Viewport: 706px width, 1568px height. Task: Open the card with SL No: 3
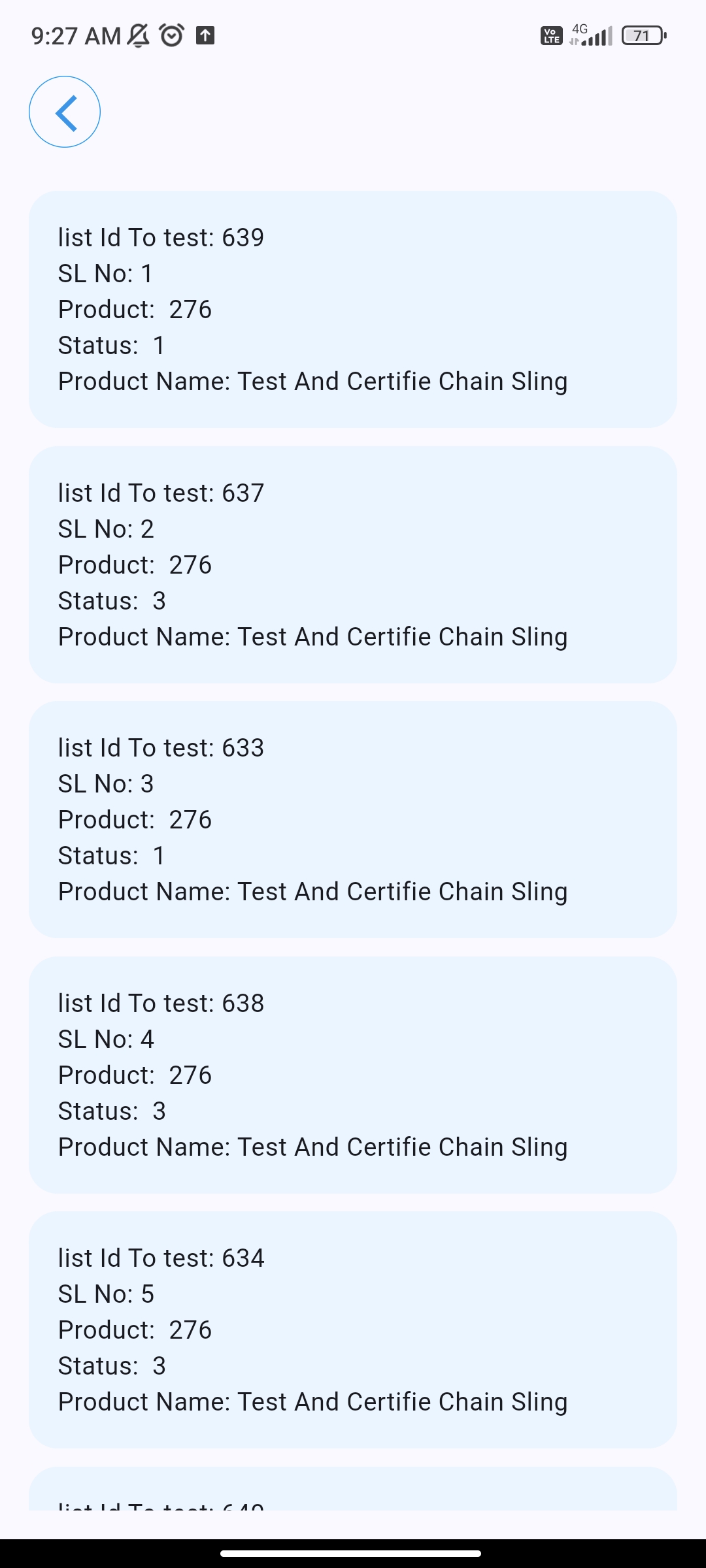pyautogui.click(x=353, y=819)
